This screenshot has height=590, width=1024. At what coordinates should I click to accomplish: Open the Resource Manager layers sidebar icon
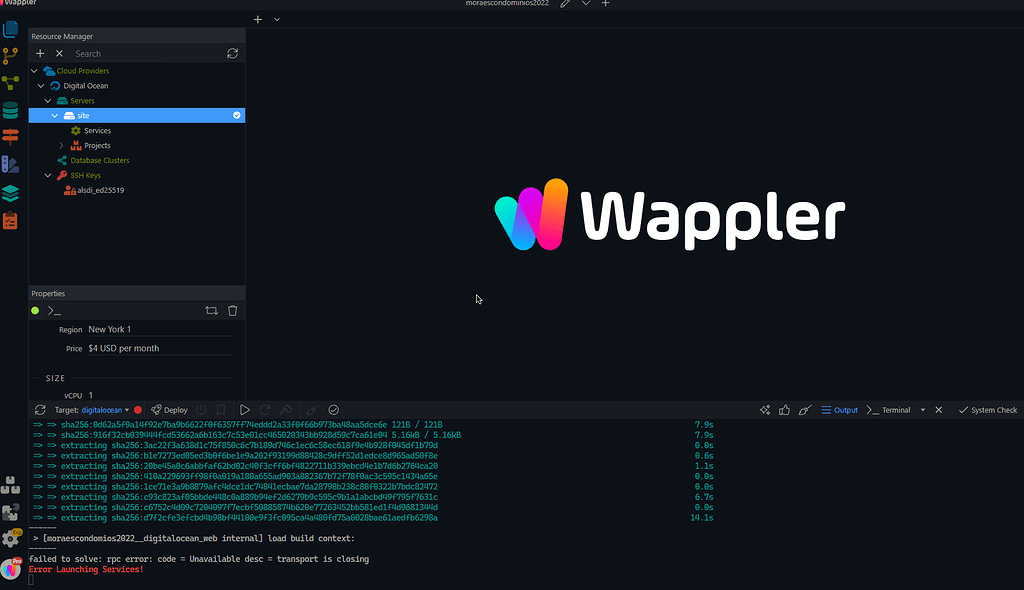point(10,193)
